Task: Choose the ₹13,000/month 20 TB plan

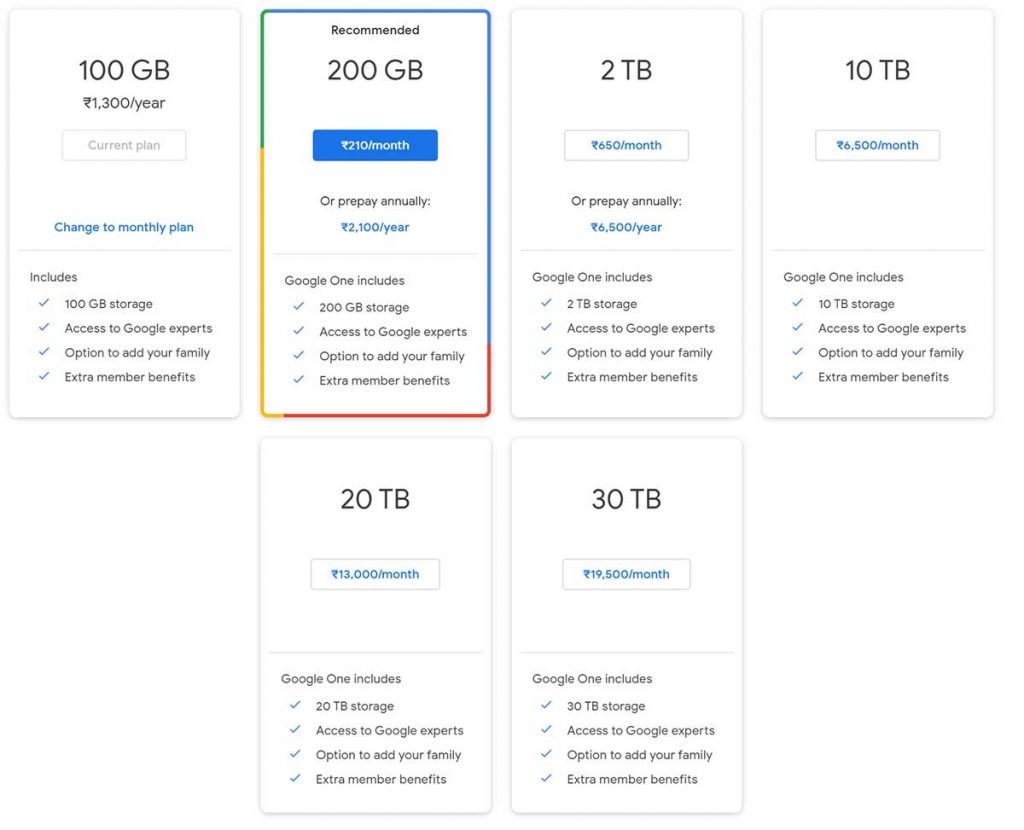Action: coord(375,574)
